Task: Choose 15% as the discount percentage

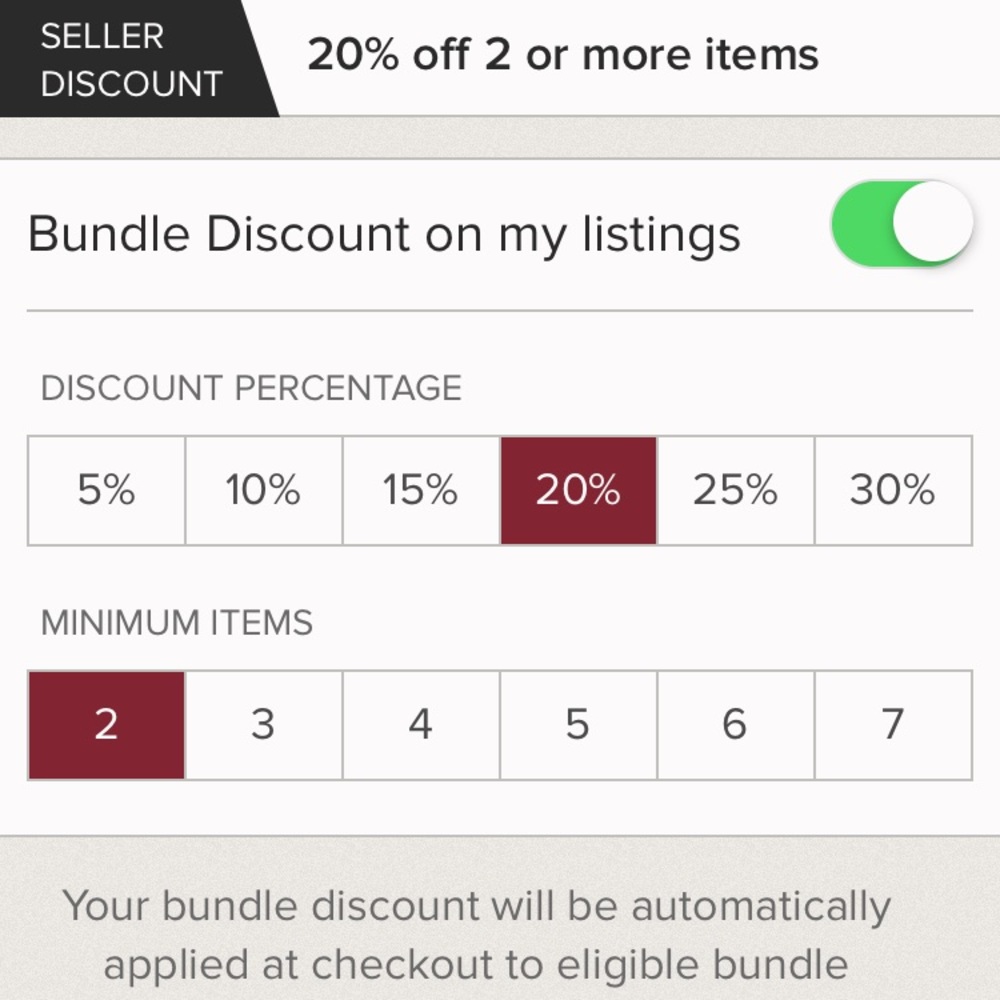Action: point(420,490)
